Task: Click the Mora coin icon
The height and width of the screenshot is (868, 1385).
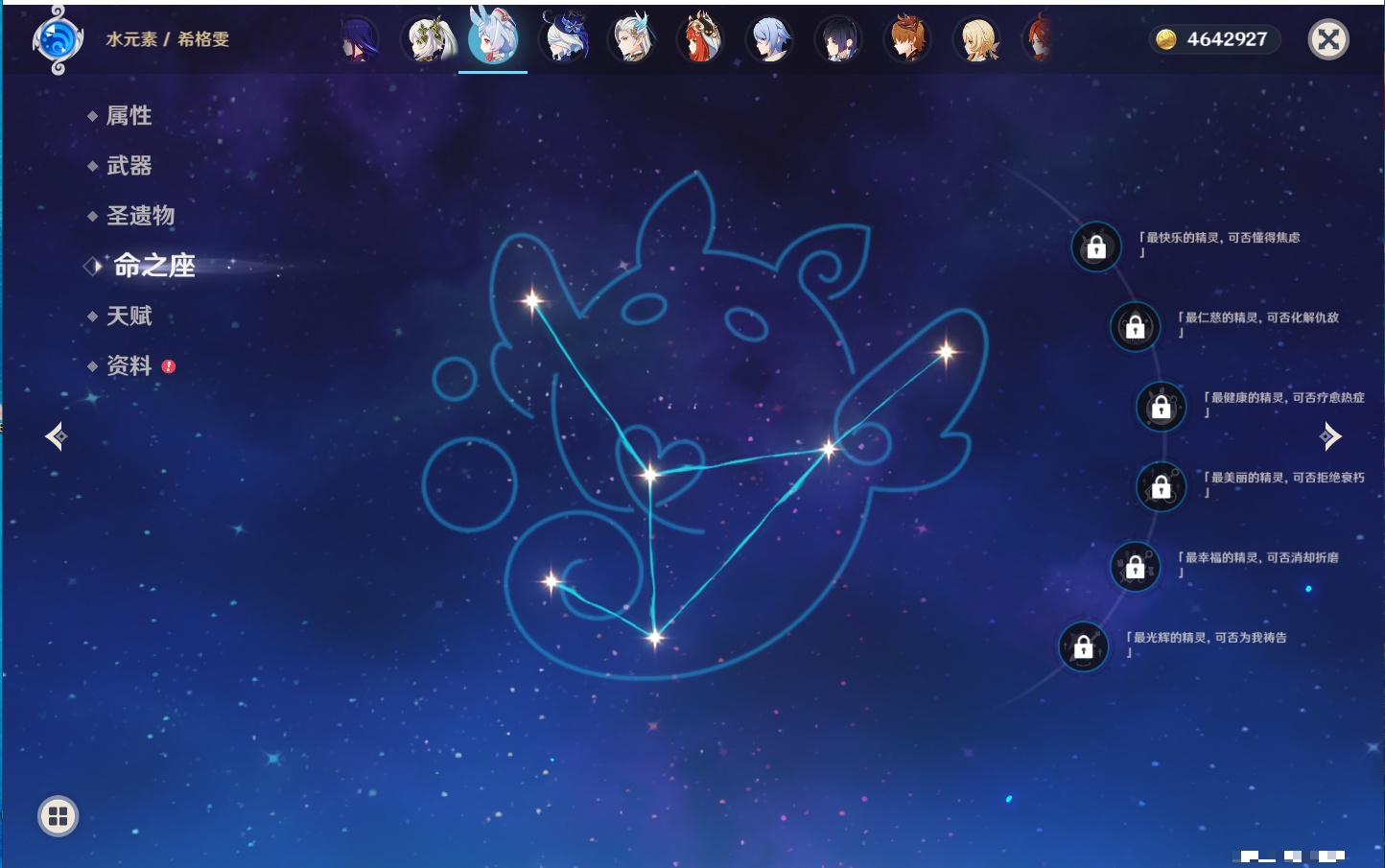Action: pos(1165,39)
